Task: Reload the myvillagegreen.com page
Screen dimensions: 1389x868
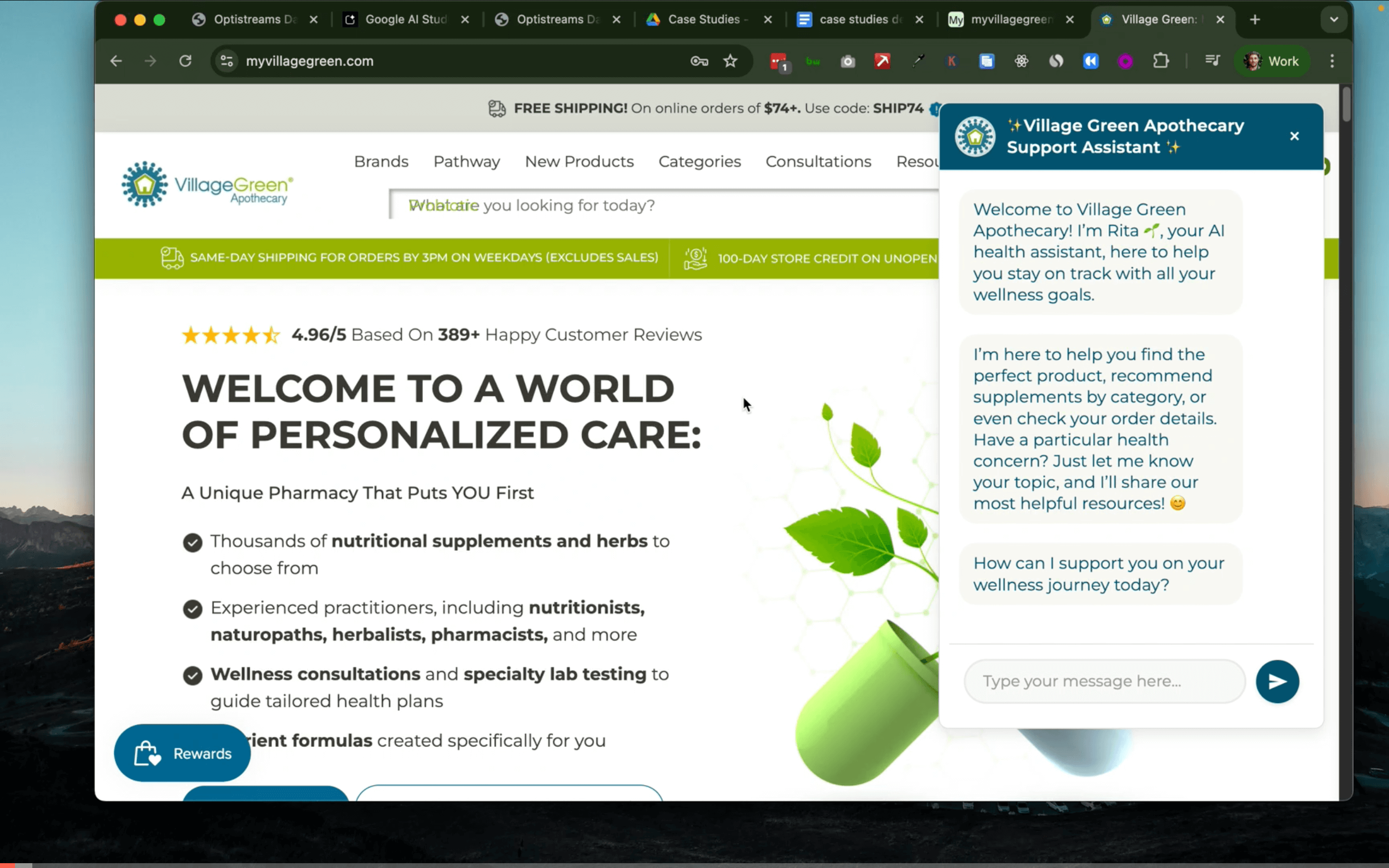Action: point(185,61)
